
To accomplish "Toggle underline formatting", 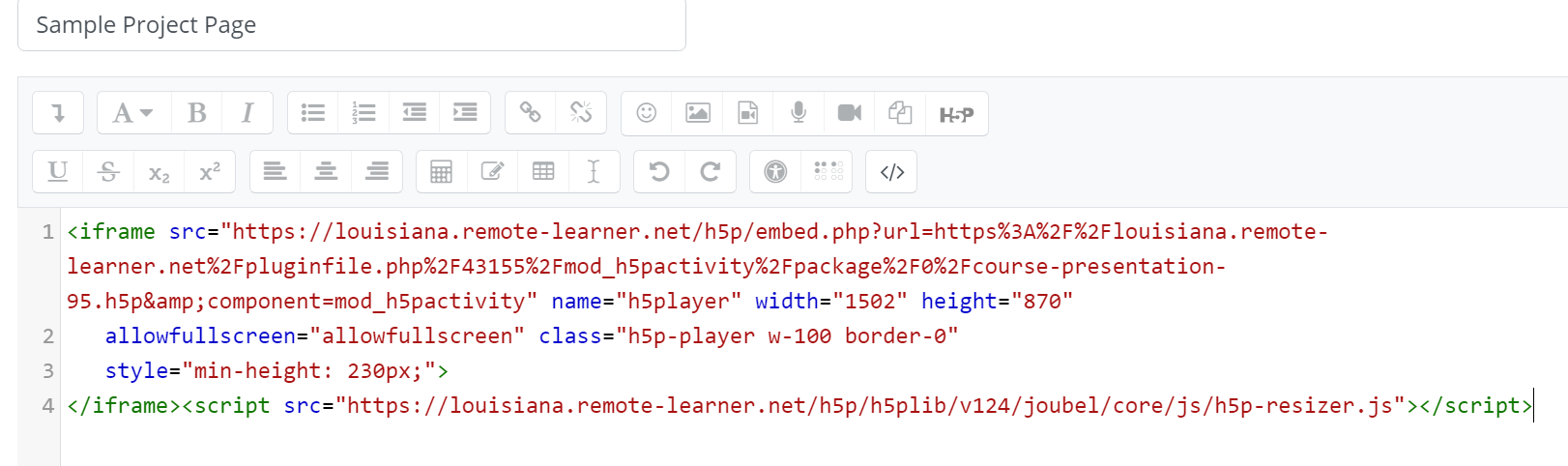I will point(58,172).
